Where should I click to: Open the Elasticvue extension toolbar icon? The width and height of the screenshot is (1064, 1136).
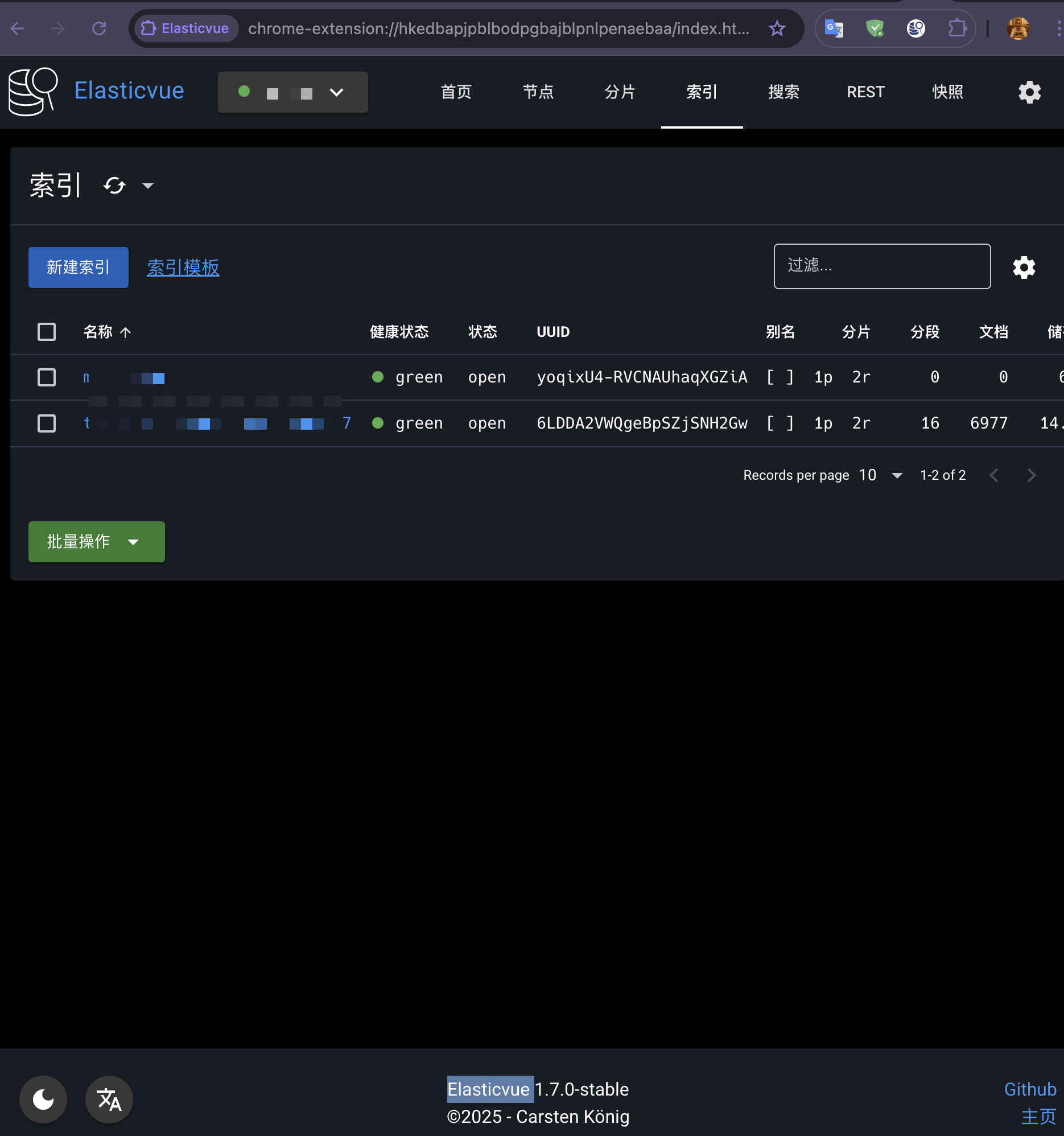coord(915,28)
